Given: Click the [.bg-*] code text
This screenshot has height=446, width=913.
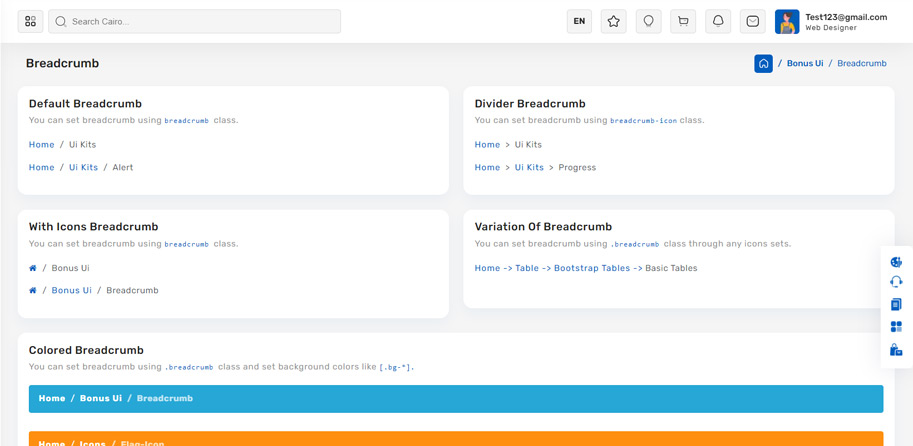Looking at the screenshot, I should point(396,367).
